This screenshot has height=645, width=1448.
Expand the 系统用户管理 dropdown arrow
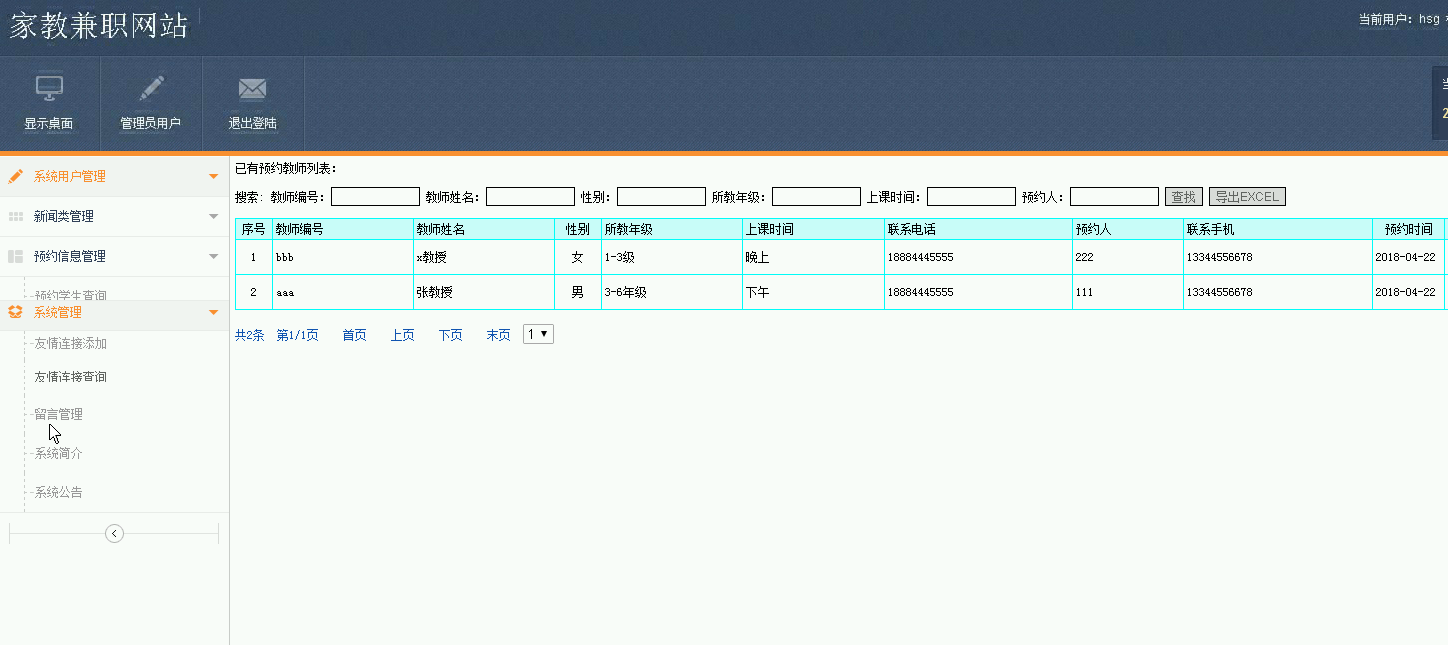(x=213, y=177)
